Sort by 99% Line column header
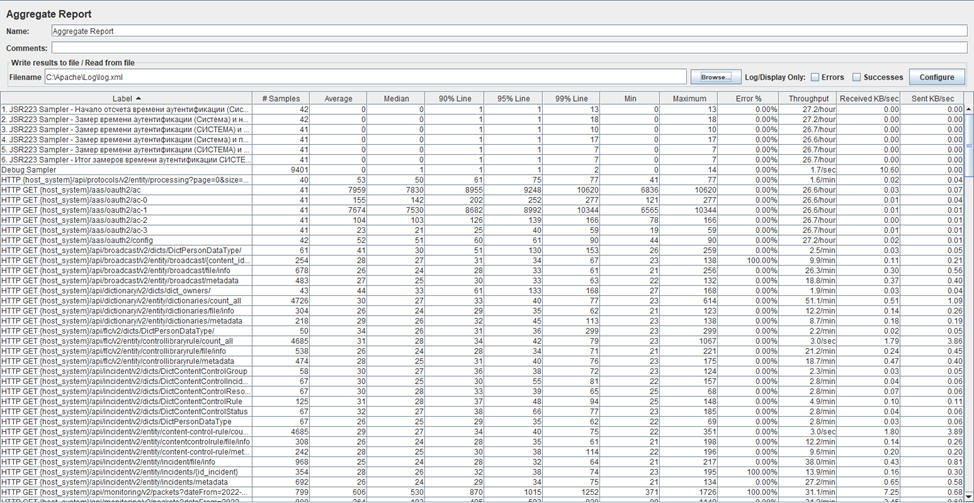 click(x=571, y=98)
